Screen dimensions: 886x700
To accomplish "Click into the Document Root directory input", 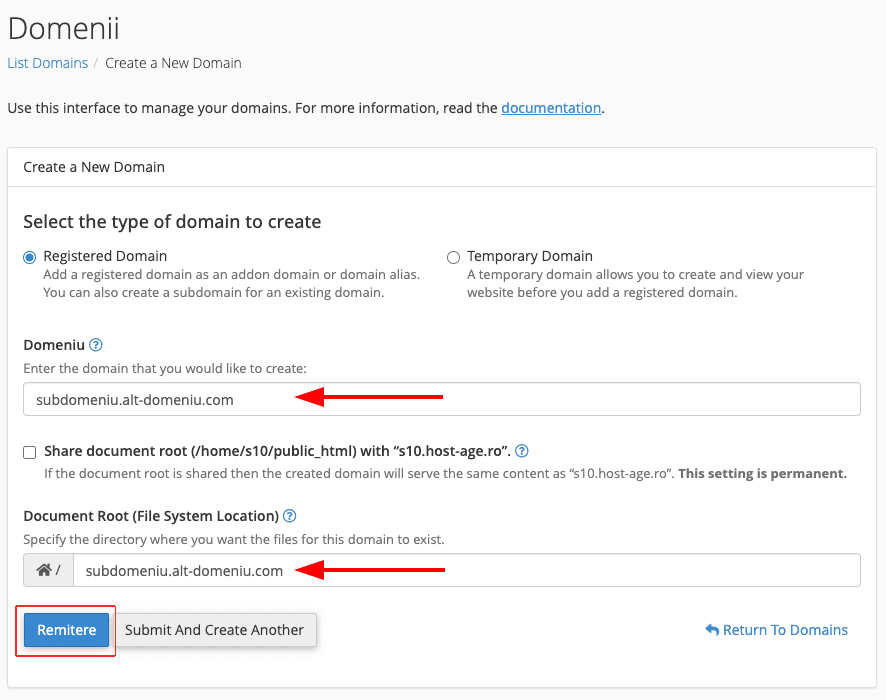I will (466, 570).
